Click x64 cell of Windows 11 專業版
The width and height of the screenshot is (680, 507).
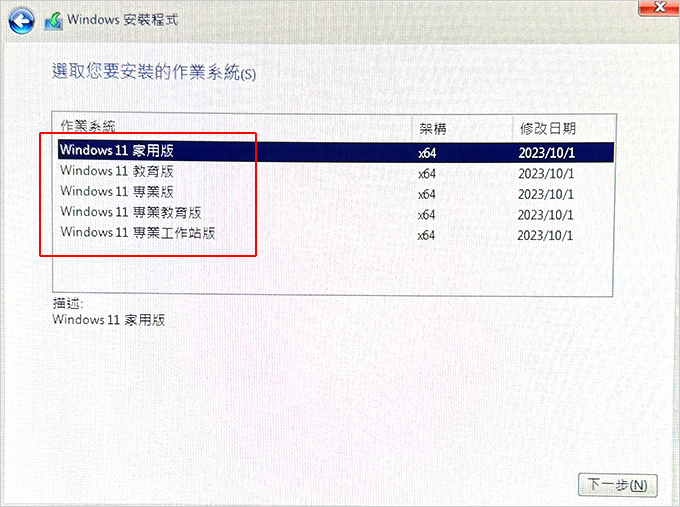[427, 194]
